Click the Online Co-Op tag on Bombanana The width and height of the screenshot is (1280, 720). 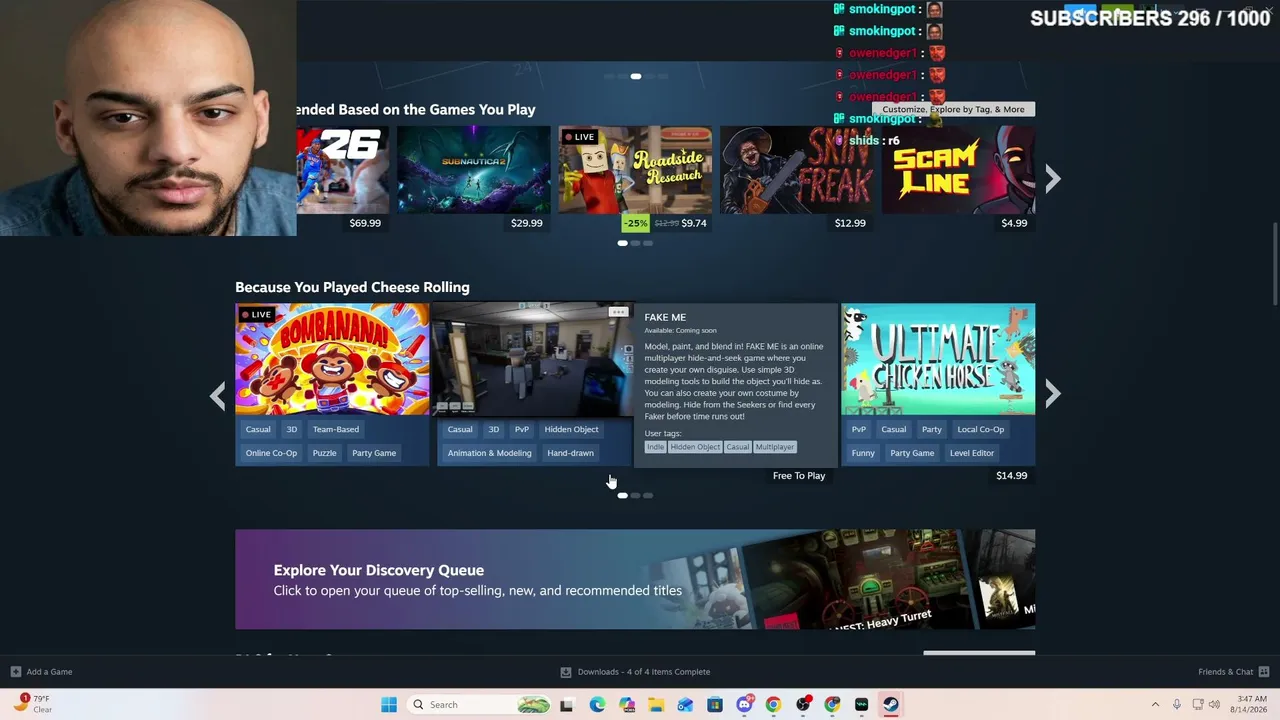point(271,453)
